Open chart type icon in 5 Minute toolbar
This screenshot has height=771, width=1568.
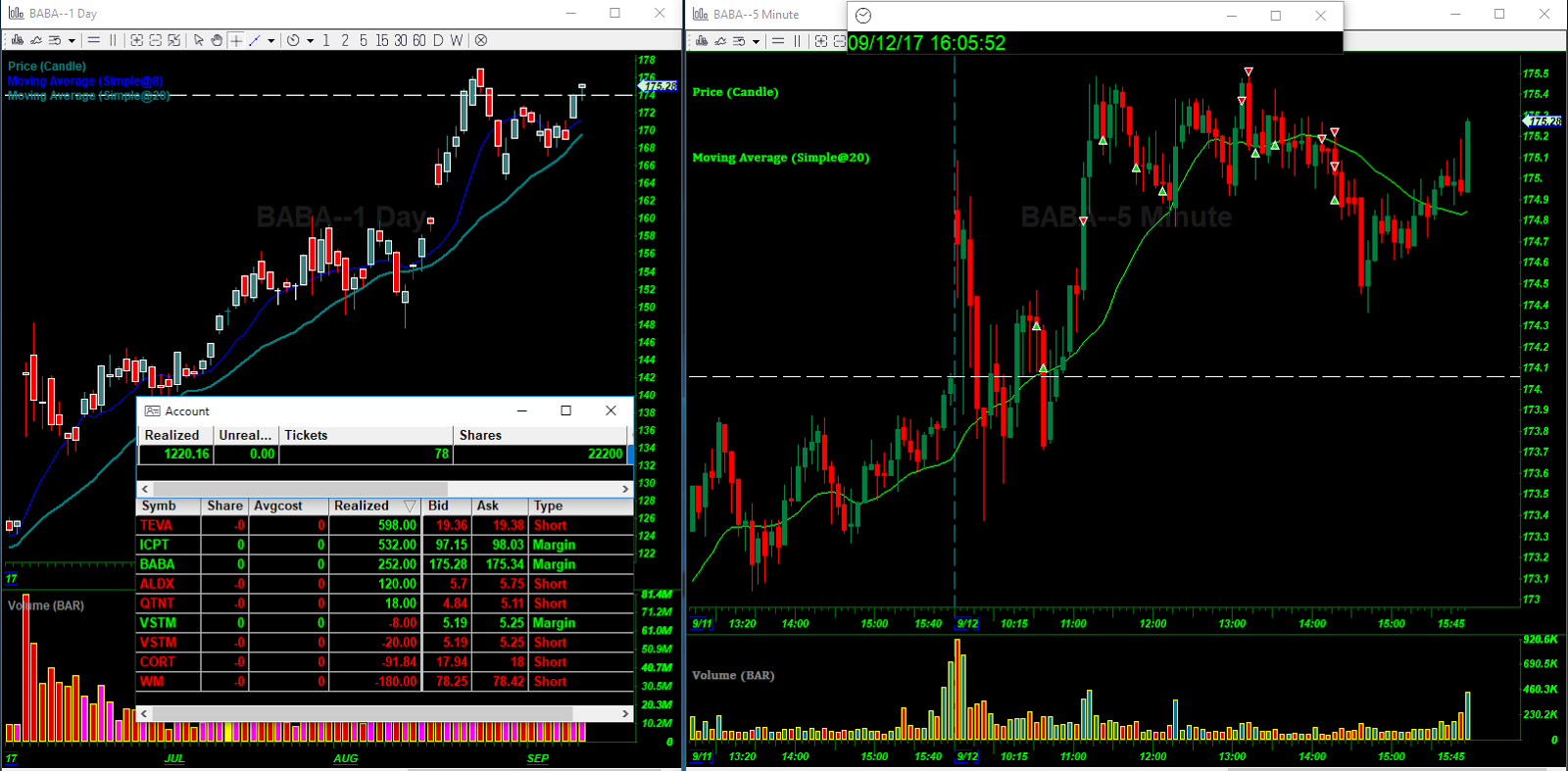(x=702, y=41)
